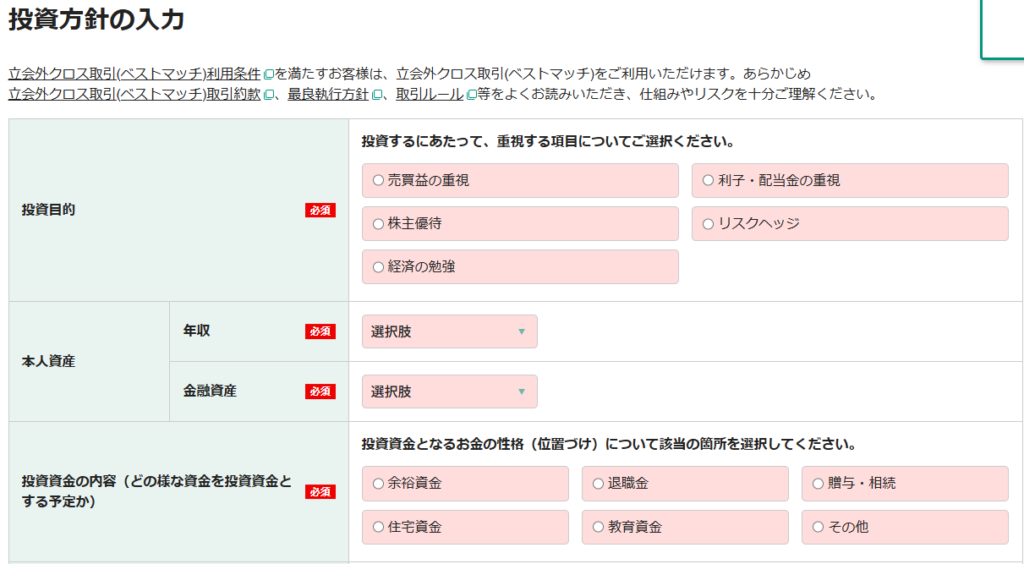The image size is (1024, 564).
Task: Open the 立会外クロス取引(ベストマッチ)利用条件 link
Action: (134, 74)
